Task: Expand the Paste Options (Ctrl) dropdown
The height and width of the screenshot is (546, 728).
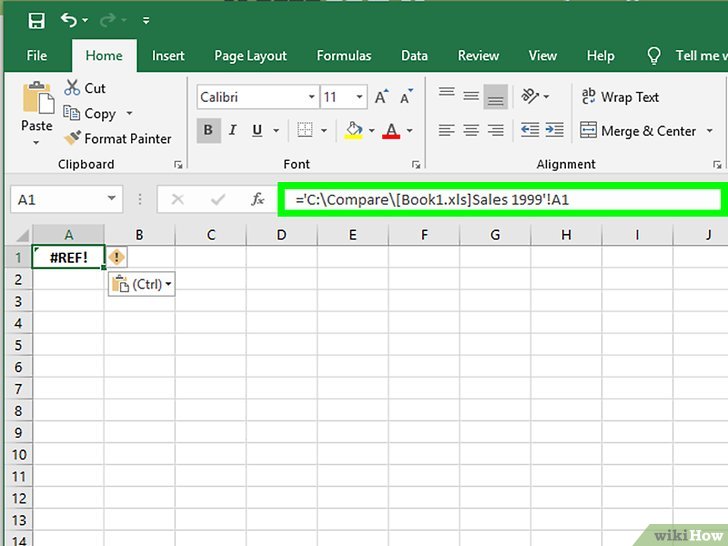Action: [141, 284]
